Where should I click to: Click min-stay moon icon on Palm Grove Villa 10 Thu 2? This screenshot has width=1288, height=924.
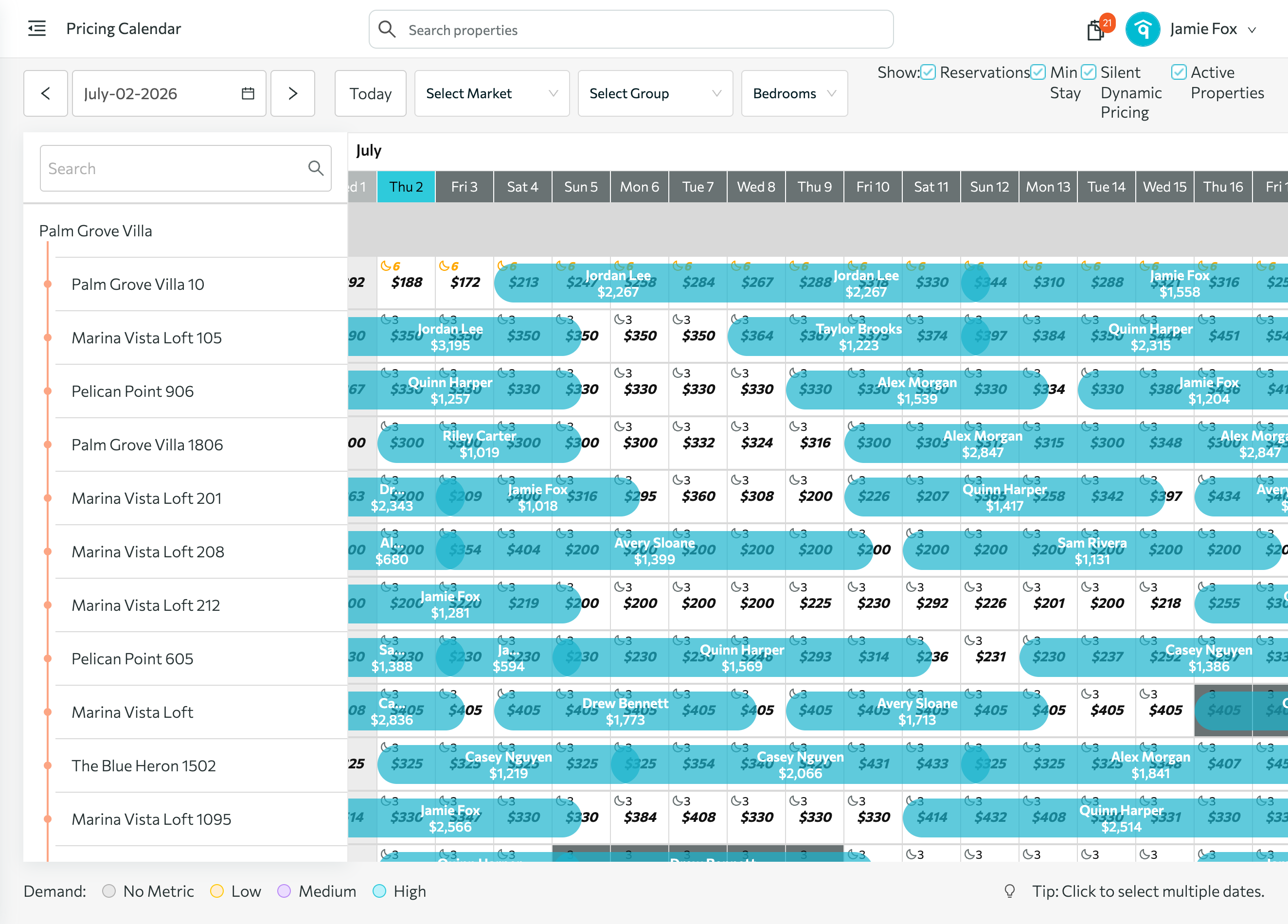click(x=386, y=266)
